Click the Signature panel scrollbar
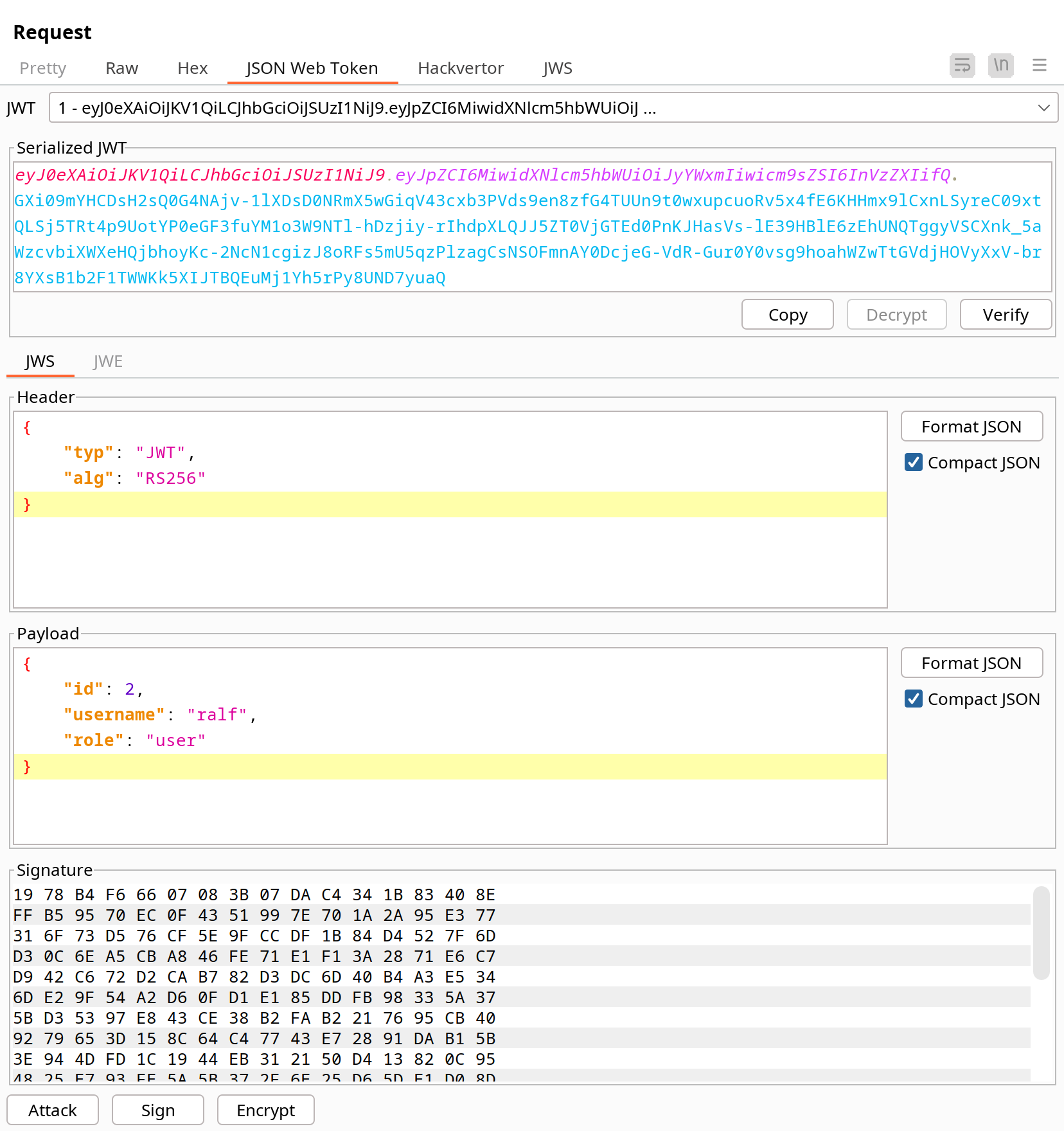The image size is (1064, 1131). point(1041,933)
